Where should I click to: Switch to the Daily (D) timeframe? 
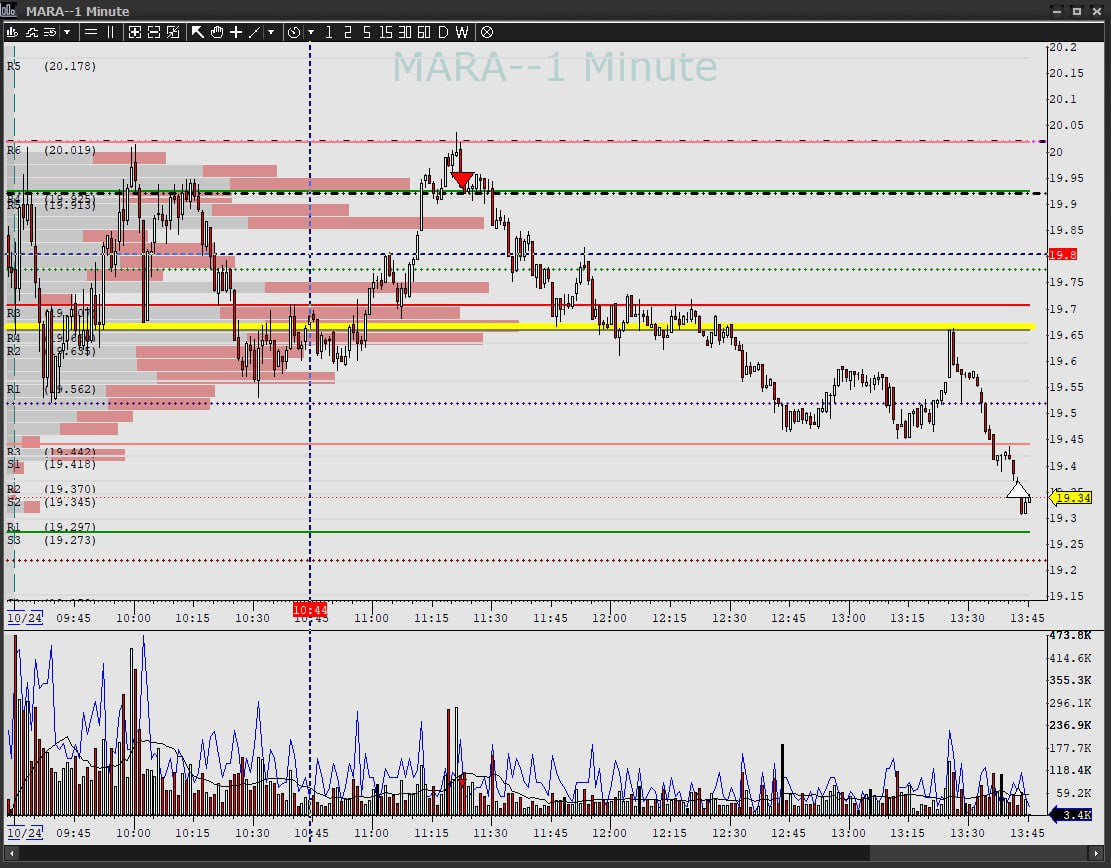point(443,32)
